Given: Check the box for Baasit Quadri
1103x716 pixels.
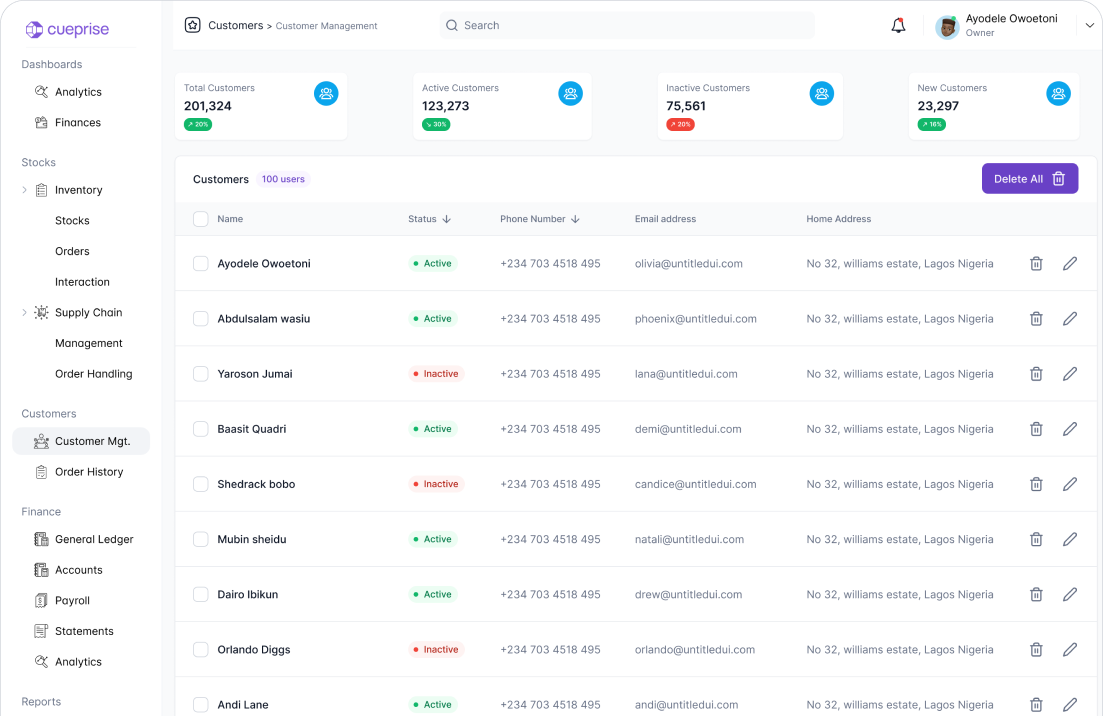Looking at the screenshot, I should 201,429.
